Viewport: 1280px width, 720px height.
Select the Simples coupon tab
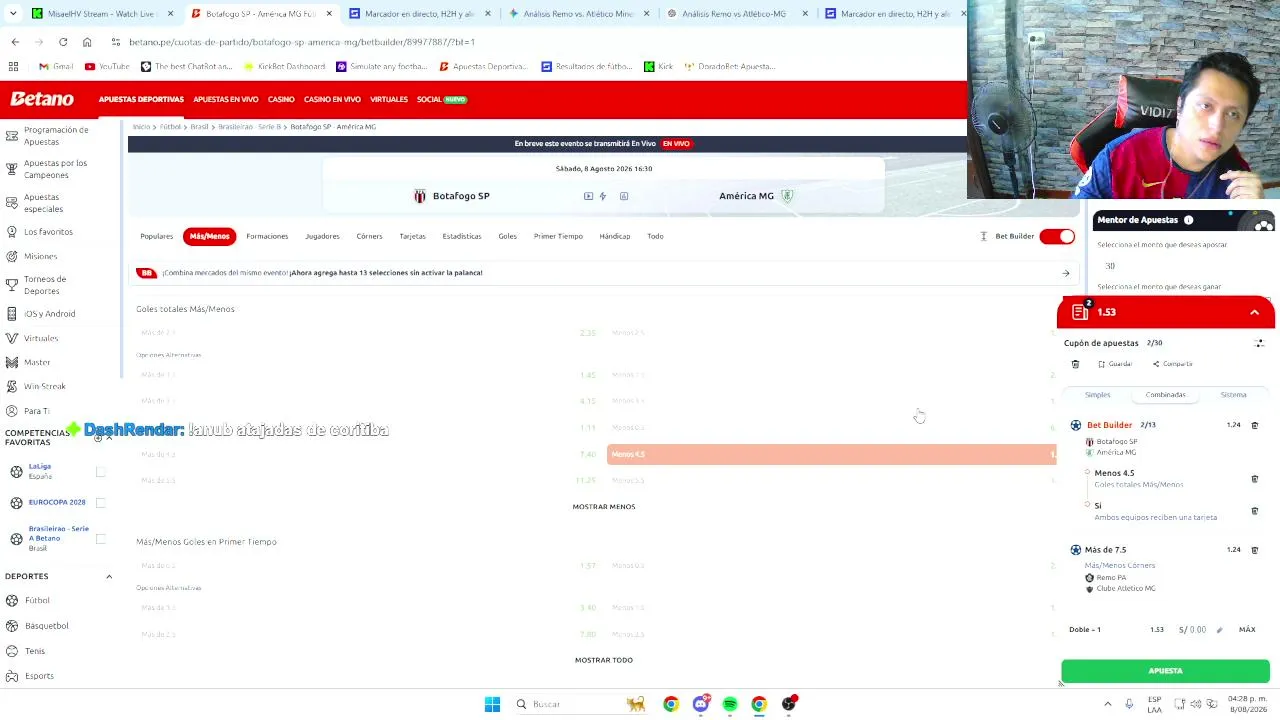click(x=1098, y=395)
